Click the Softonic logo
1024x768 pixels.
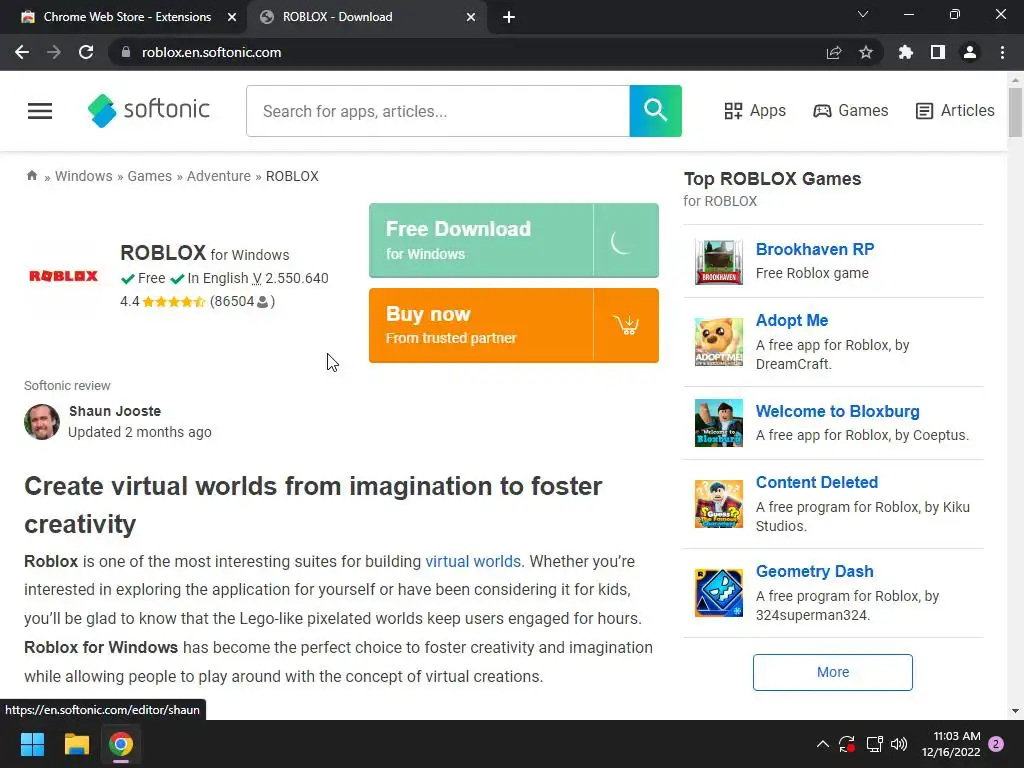pyautogui.click(x=149, y=110)
